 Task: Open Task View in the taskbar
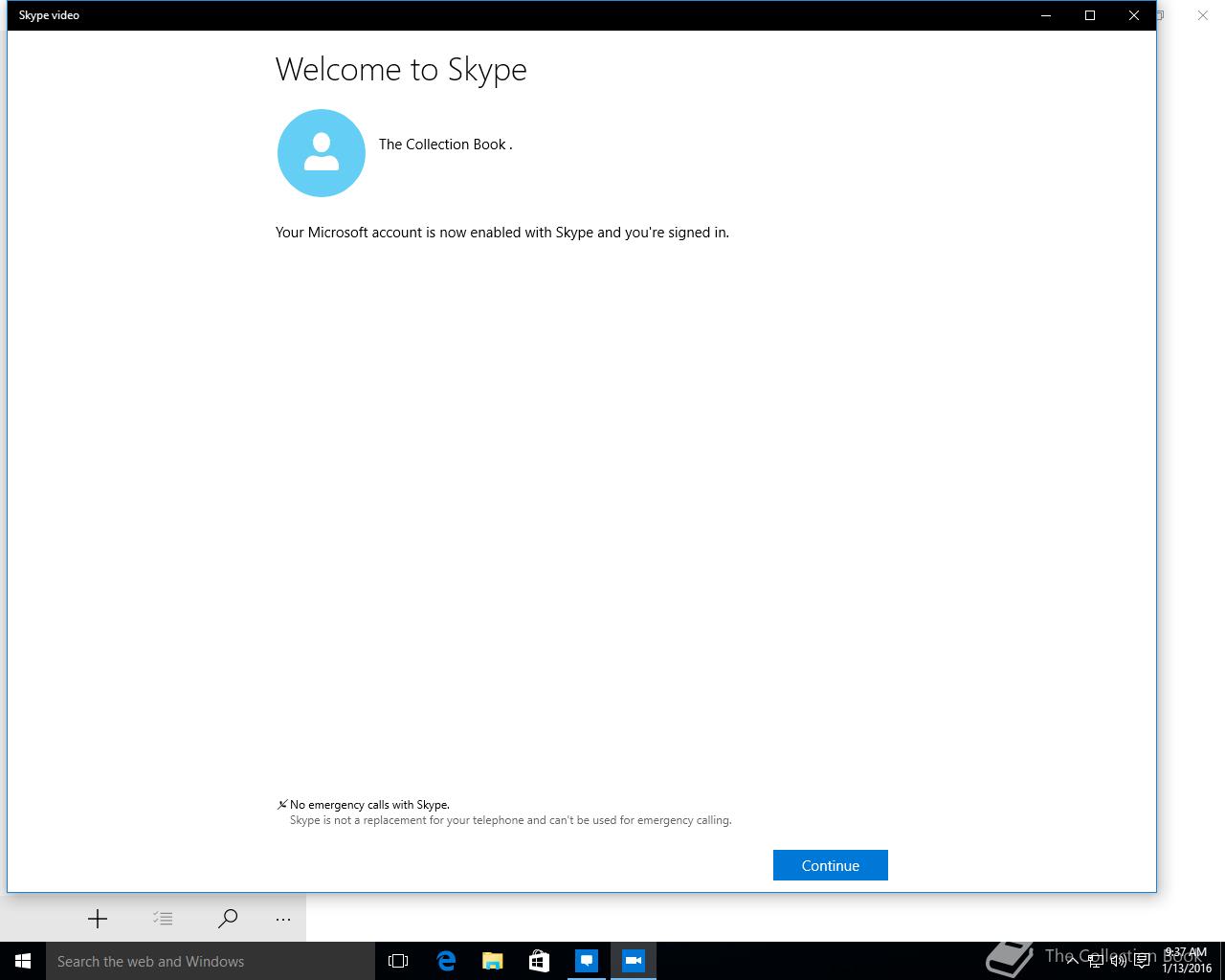398,961
